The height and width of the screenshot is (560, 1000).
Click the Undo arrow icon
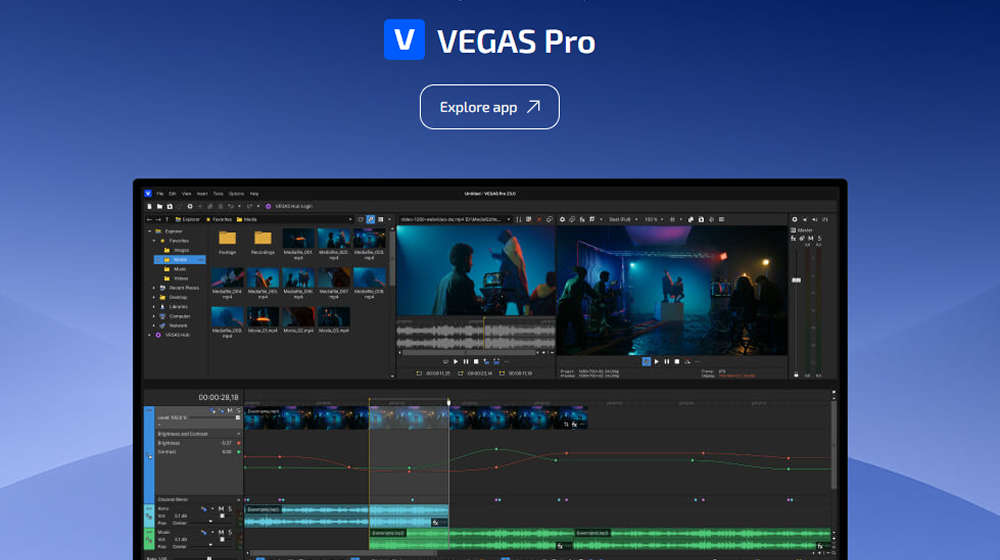point(231,206)
